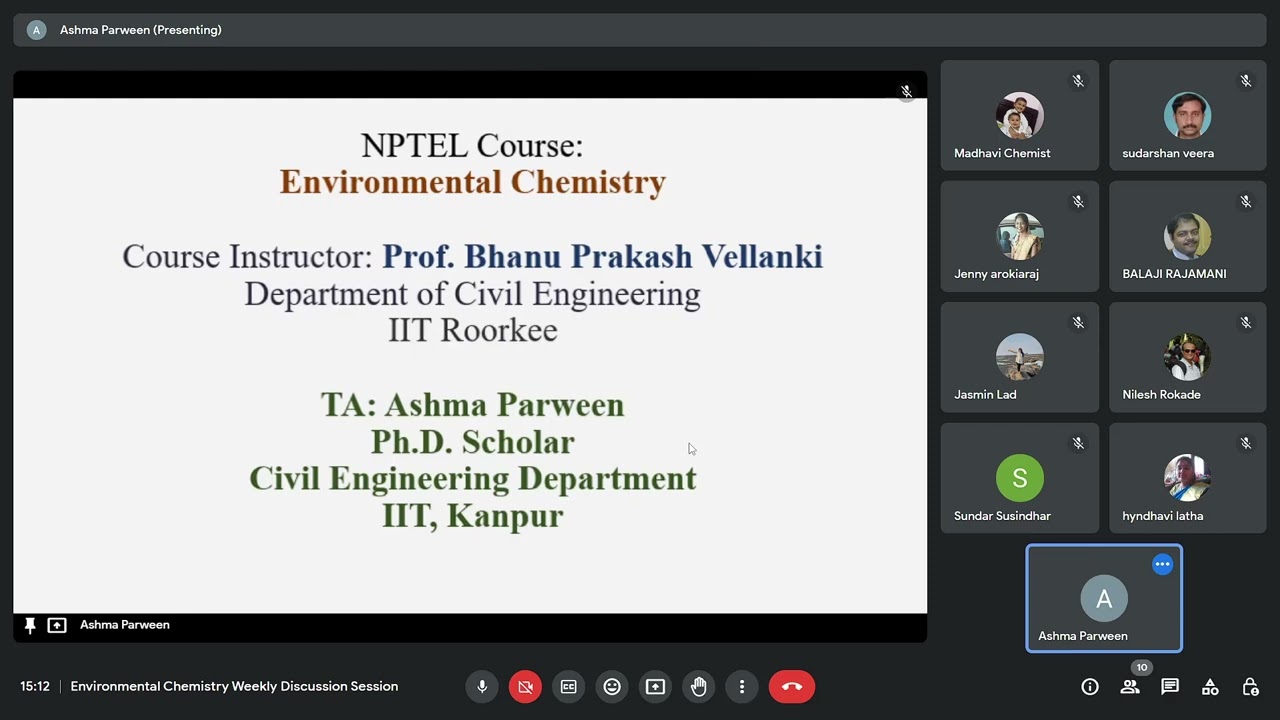
Task: Open the chat panel
Action: [x=1170, y=687]
